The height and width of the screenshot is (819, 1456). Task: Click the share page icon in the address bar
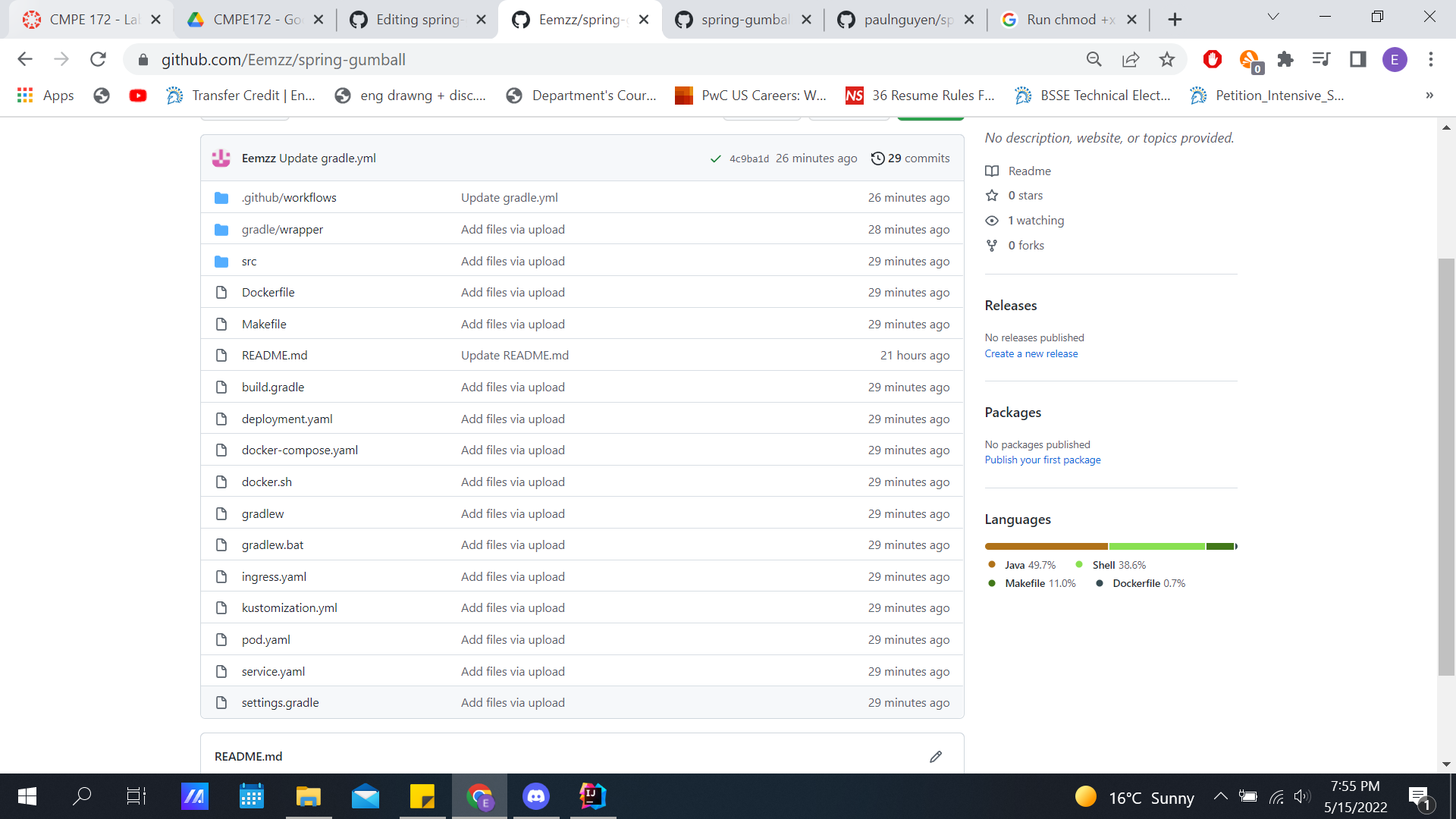(x=1131, y=60)
